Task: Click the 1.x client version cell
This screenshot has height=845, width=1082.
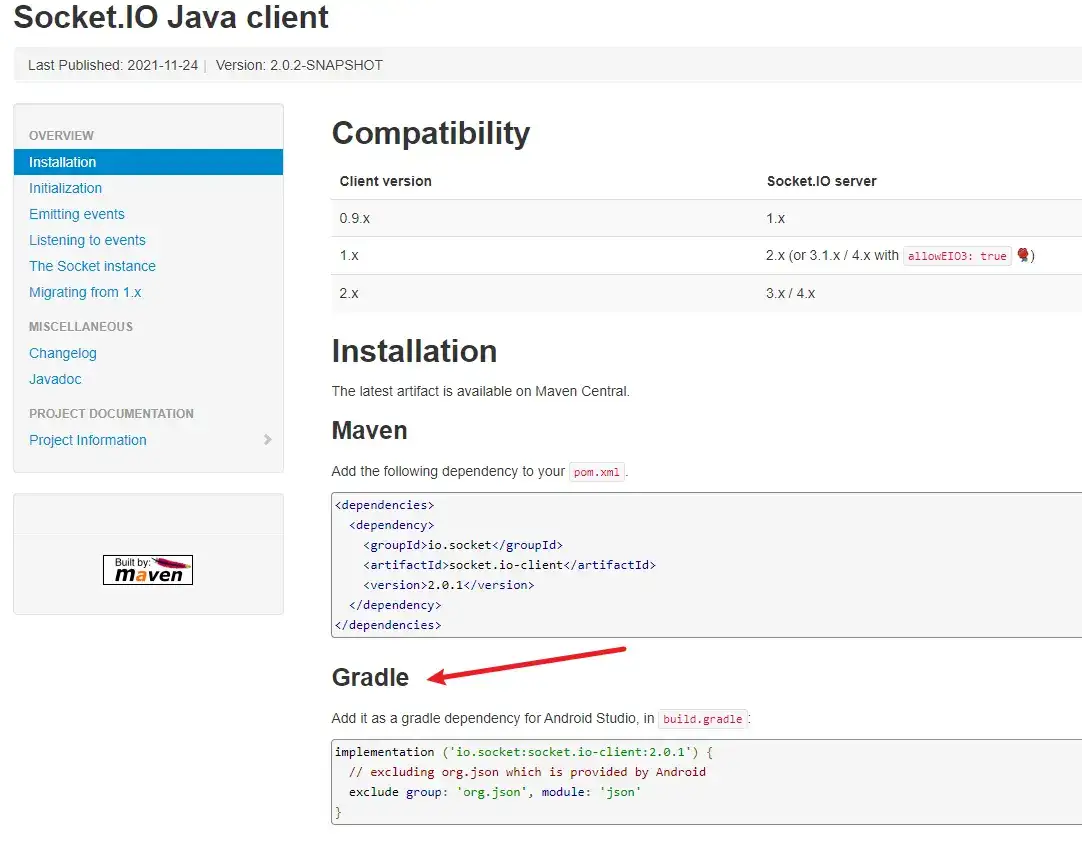Action: 349,256
